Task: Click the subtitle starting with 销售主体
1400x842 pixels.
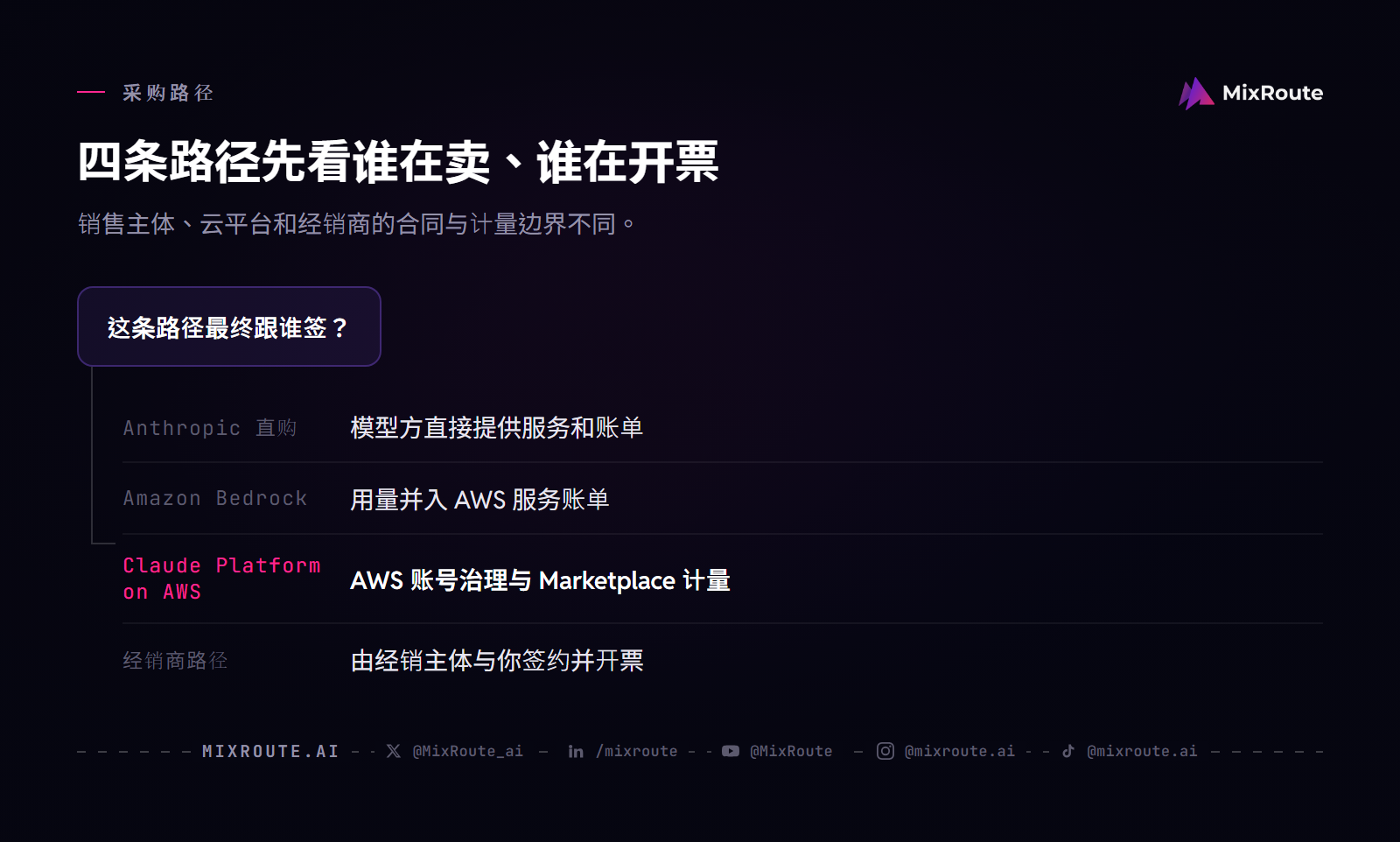Action: (x=357, y=224)
